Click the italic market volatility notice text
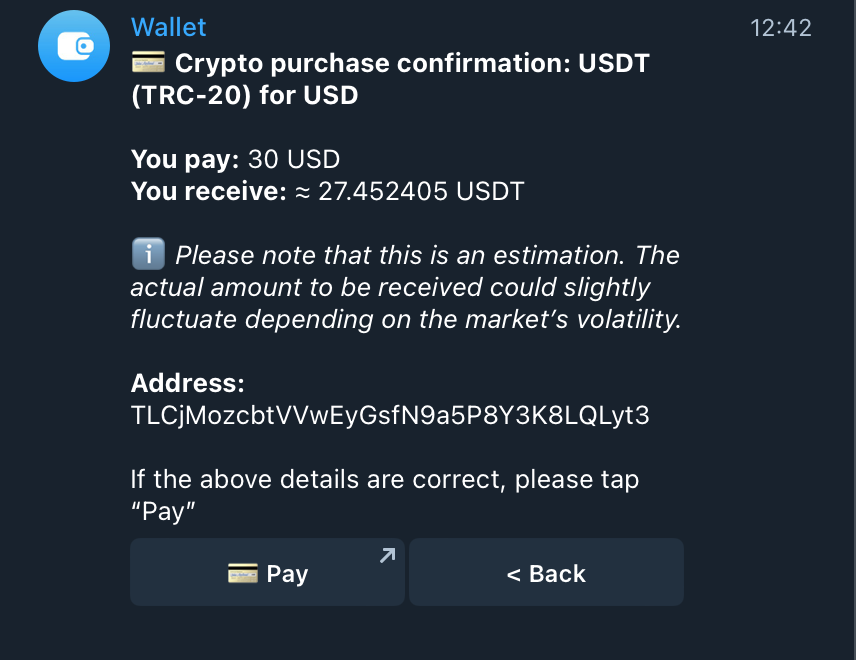The height and width of the screenshot is (660, 856). (400, 287)
